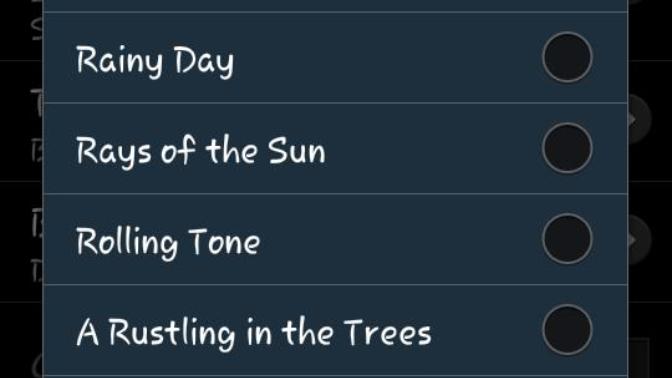Viewport: 672px width, 378px height.
Task: Tap the Rays of the Sun label
Action: tap(201, 151)
